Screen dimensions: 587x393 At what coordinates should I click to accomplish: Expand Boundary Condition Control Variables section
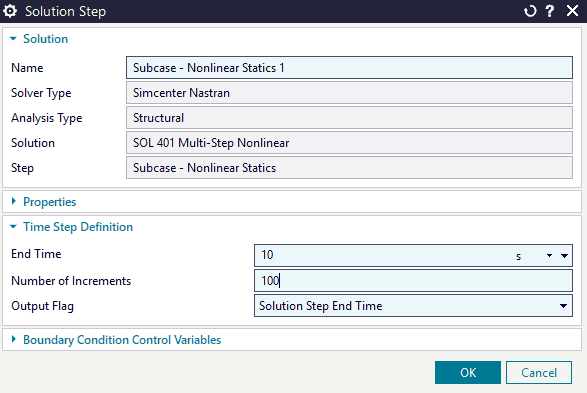[13, 339]
